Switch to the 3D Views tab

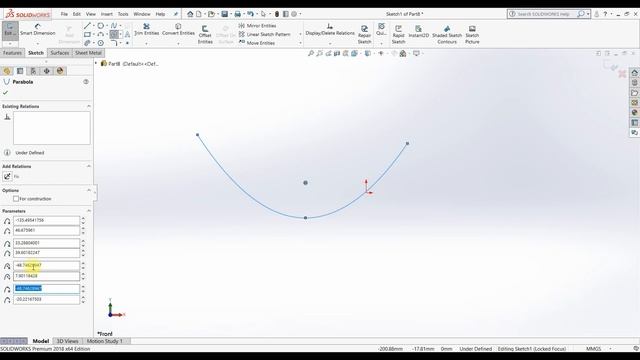coord(67,341)
